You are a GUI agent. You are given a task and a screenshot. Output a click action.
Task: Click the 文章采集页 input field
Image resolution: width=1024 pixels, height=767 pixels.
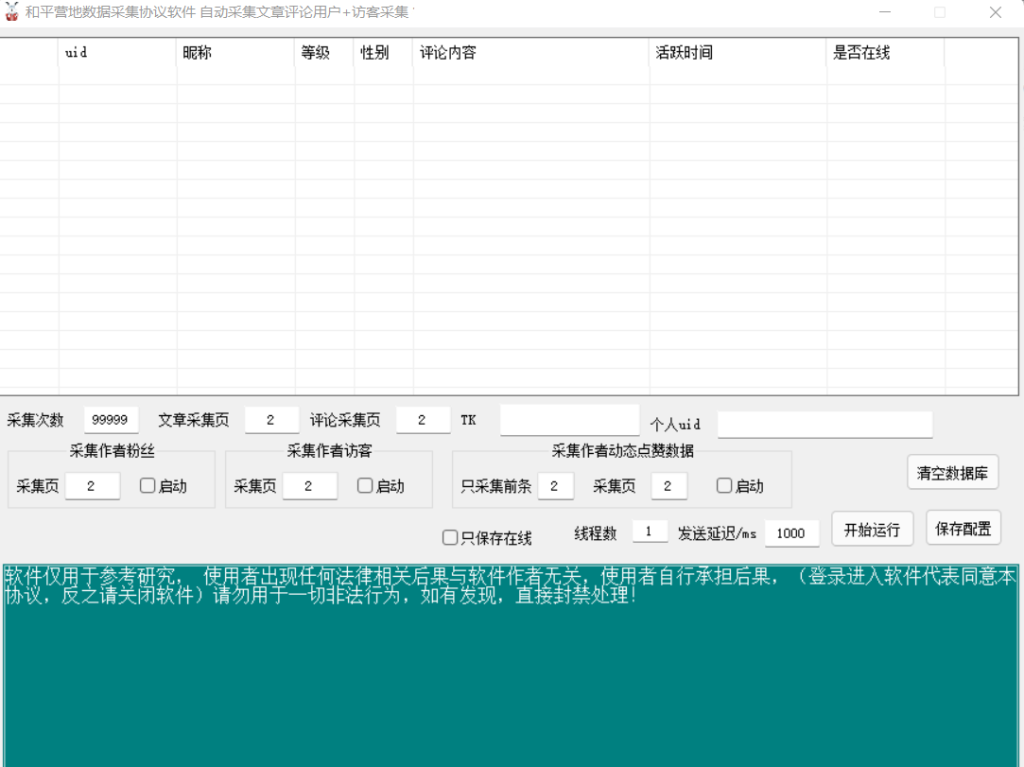pos(271,420)
